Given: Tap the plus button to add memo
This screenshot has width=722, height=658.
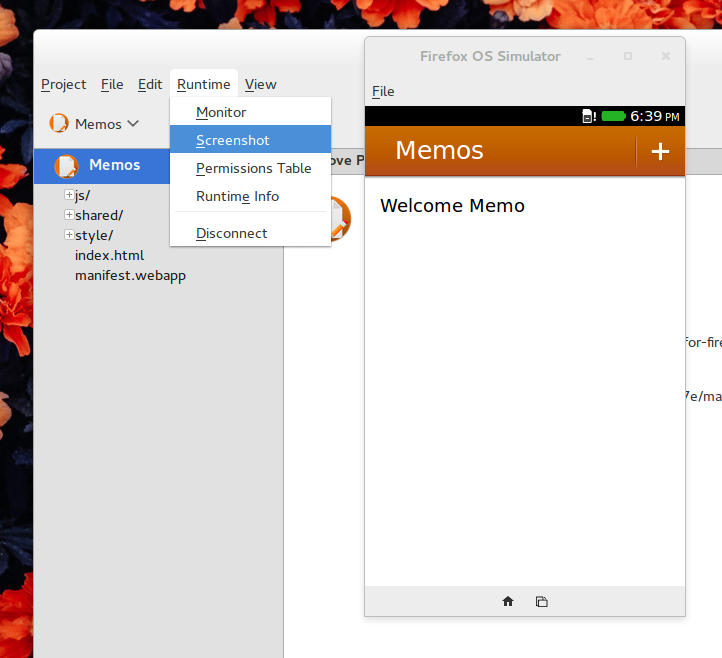Looking at the screenshot, I should (x=660, y=151).
